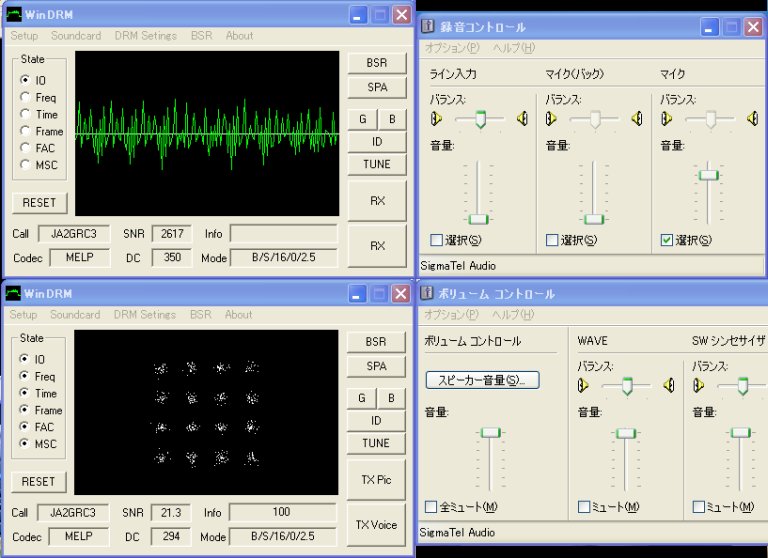Select MSC state in lower WinDRM window
Image resolution: width=768 pixels, height=558 pixels.
[x=24, y=443]
